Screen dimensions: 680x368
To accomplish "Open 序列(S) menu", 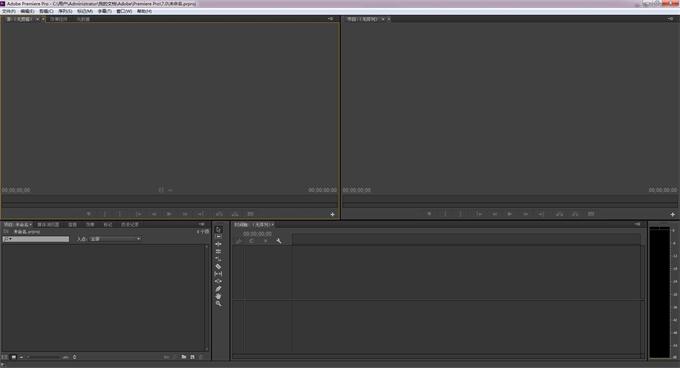I will [x=65, y=11].
